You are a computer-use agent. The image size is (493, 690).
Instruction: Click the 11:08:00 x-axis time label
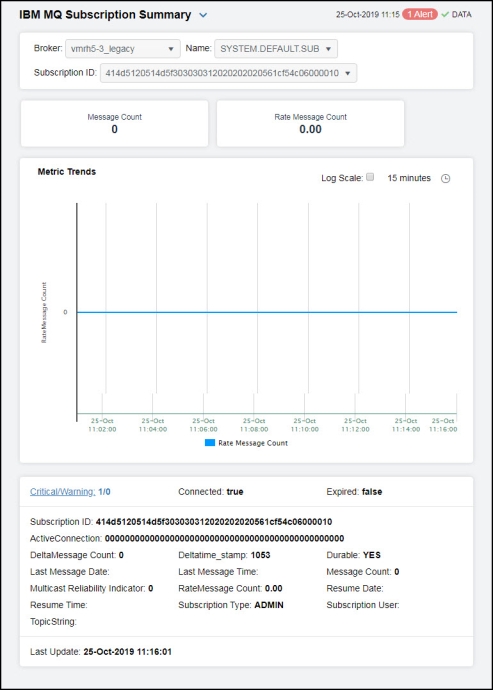click(x=254, y=425)
